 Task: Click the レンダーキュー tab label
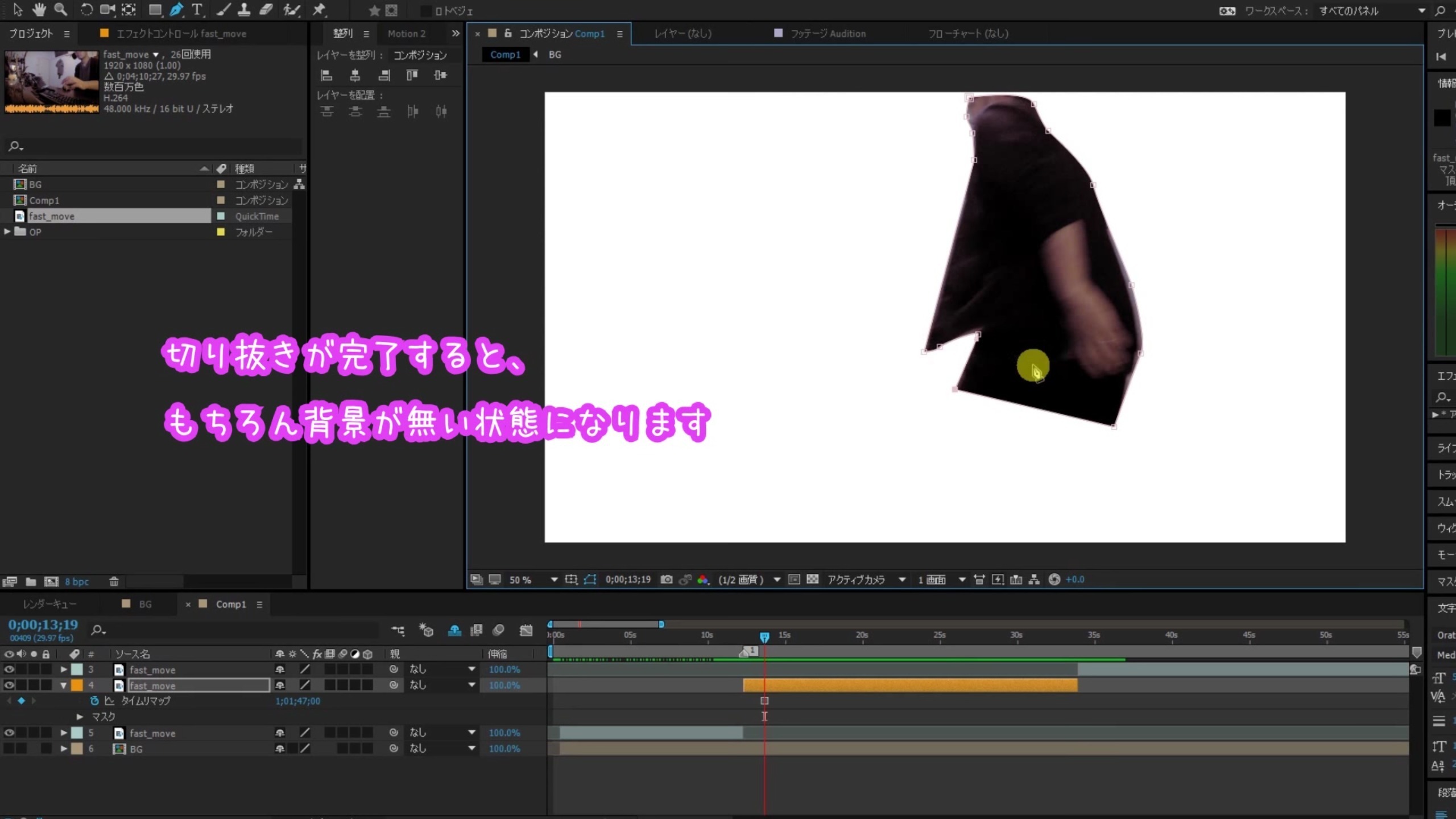click(50, 604)
